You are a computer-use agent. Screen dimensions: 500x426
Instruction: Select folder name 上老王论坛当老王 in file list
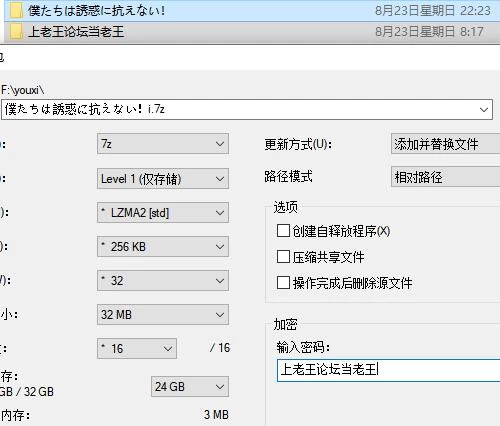[76, 32]
